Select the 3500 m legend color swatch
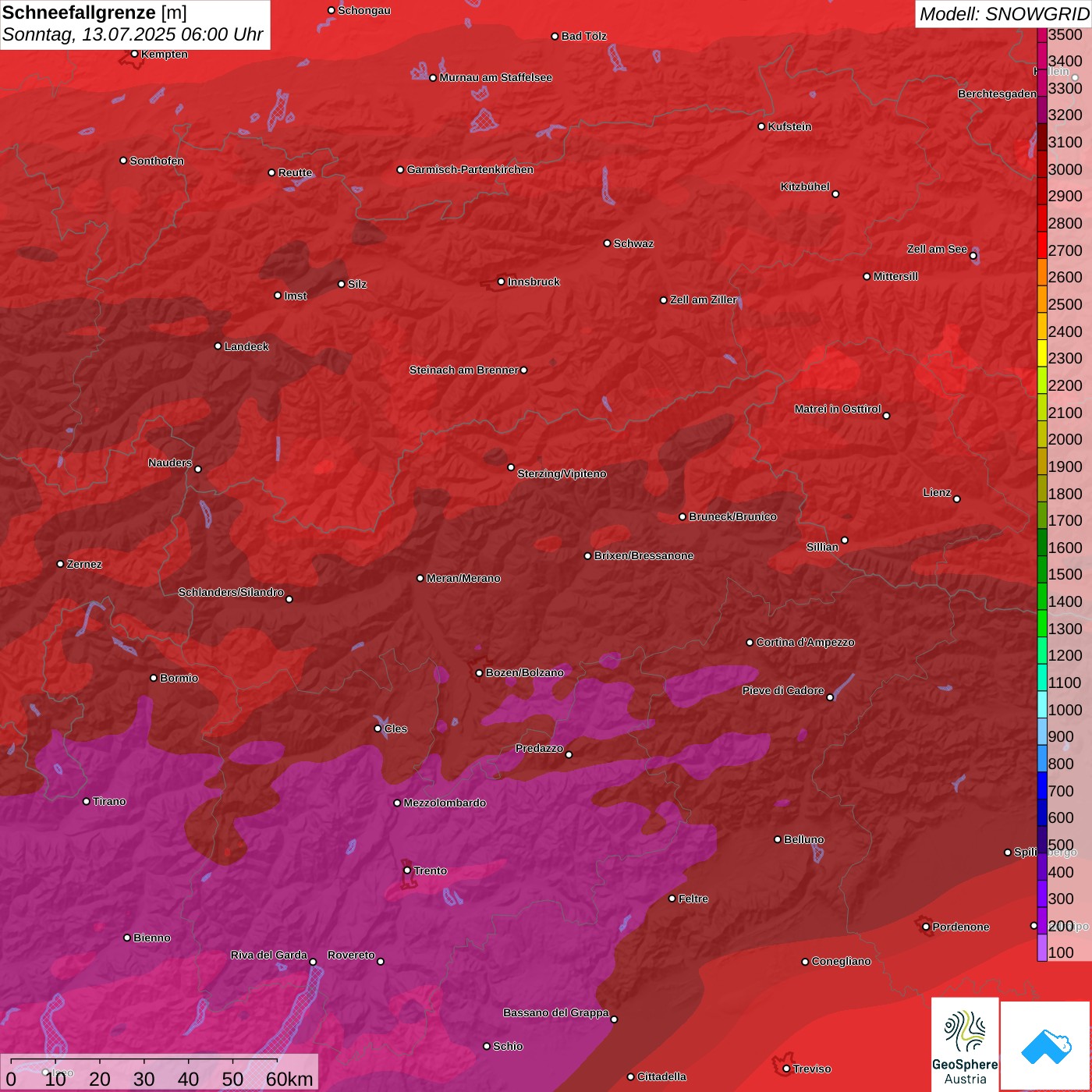The height and width of the screenshot is (1092, 1092). click(1042, 35)
